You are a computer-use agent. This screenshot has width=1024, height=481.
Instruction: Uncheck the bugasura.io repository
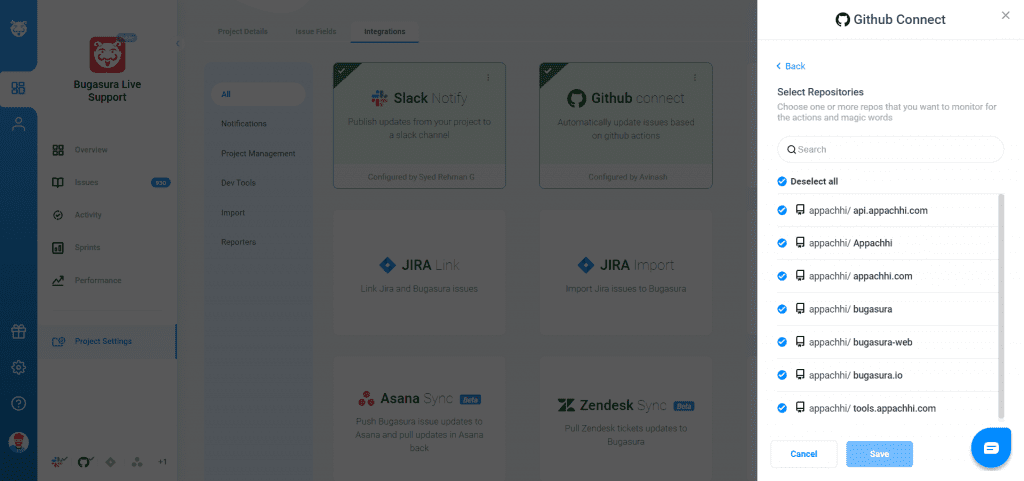point(782,375)
